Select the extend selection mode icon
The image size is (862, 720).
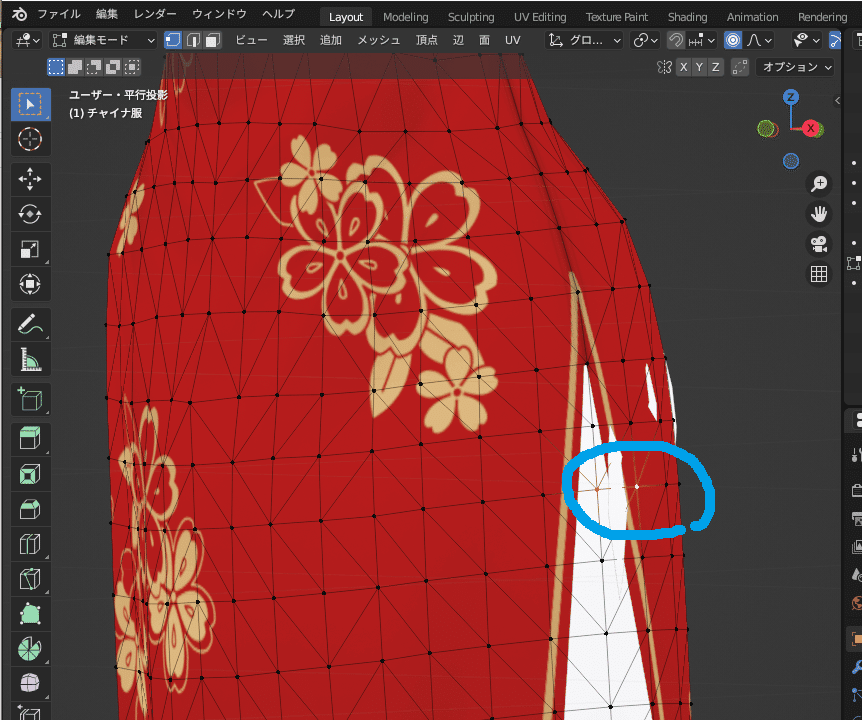coord(75,67)
